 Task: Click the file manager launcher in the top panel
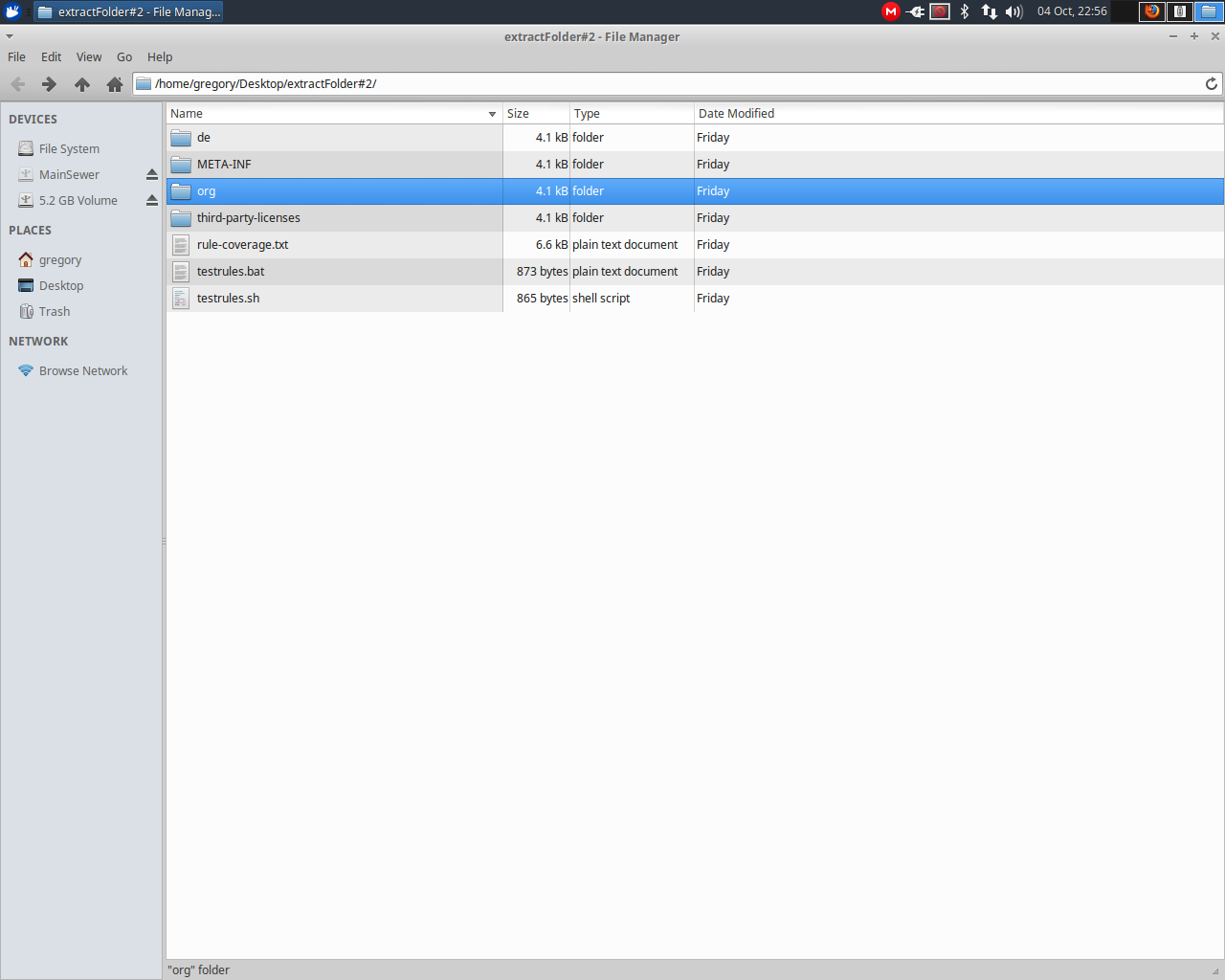1209,11
